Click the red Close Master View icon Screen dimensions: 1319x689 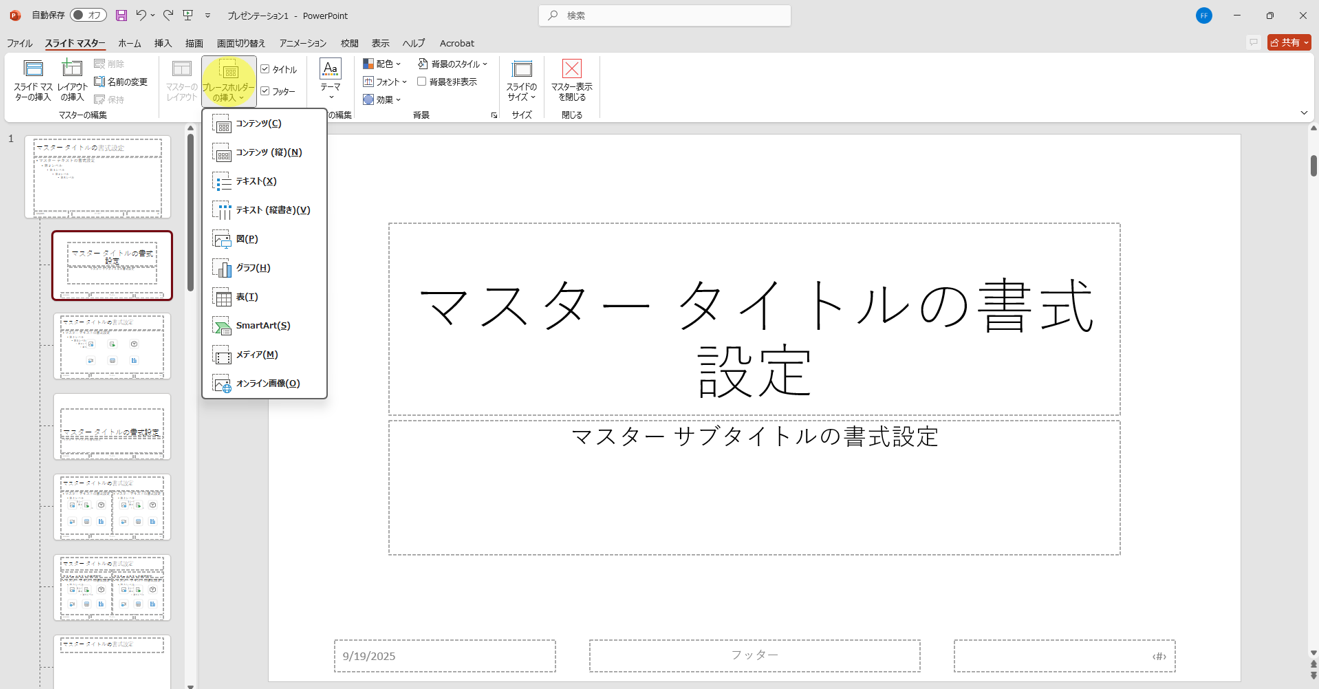tap(571, 69)
